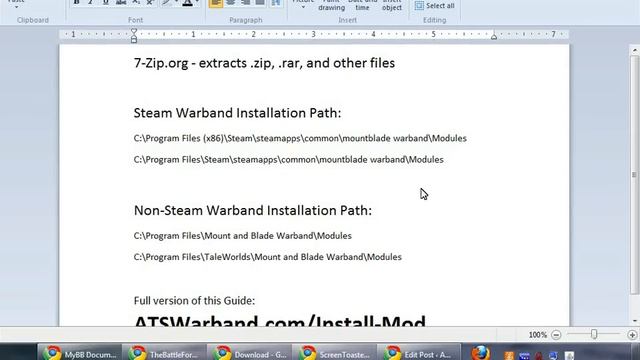Switch to Edit Post - A... Chrome taskbar window
Screen dimensions: 640x360
pyautogui.click(x=419, y=353)
